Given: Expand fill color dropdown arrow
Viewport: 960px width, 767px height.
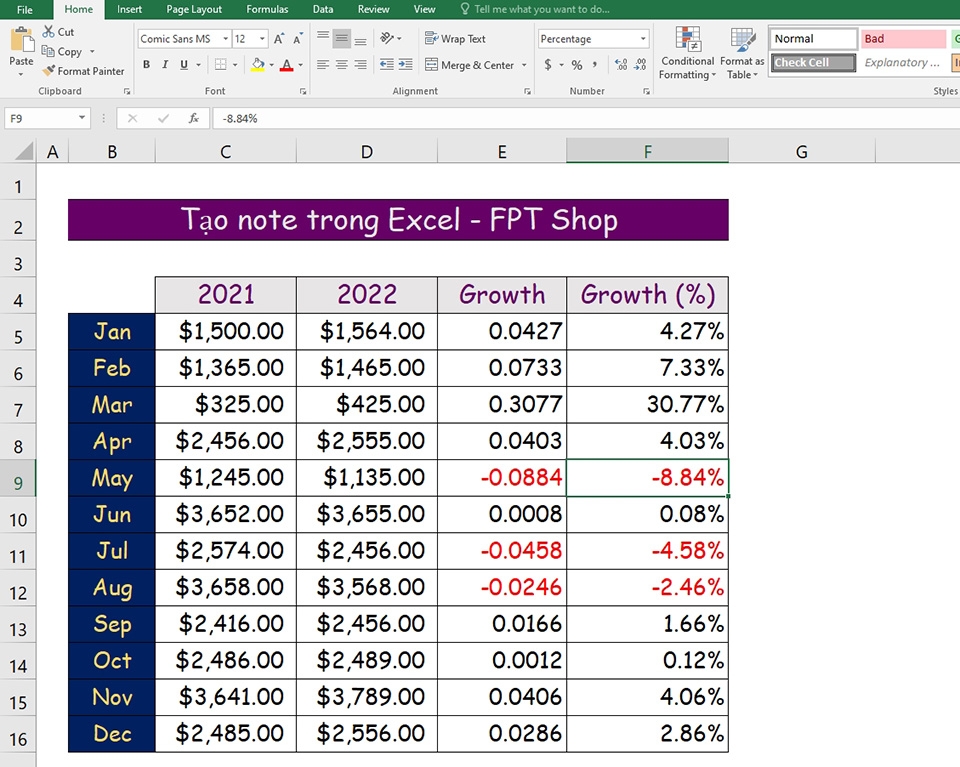Looking at the screenshot, I should (271, 64).
